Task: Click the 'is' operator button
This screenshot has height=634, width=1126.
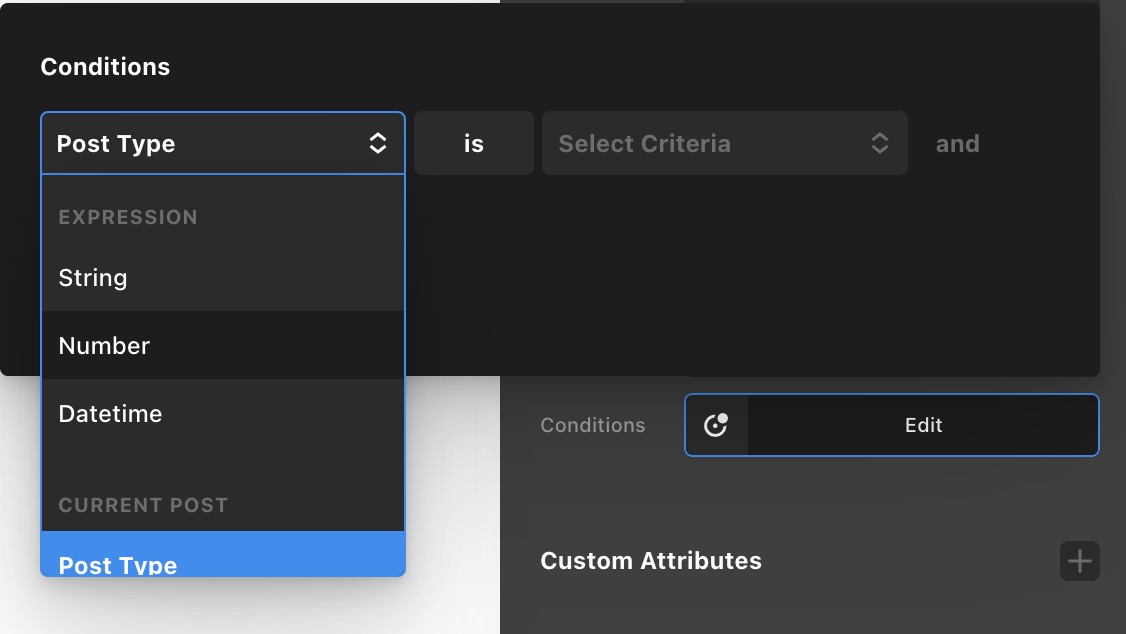Action: pos(474,143)
